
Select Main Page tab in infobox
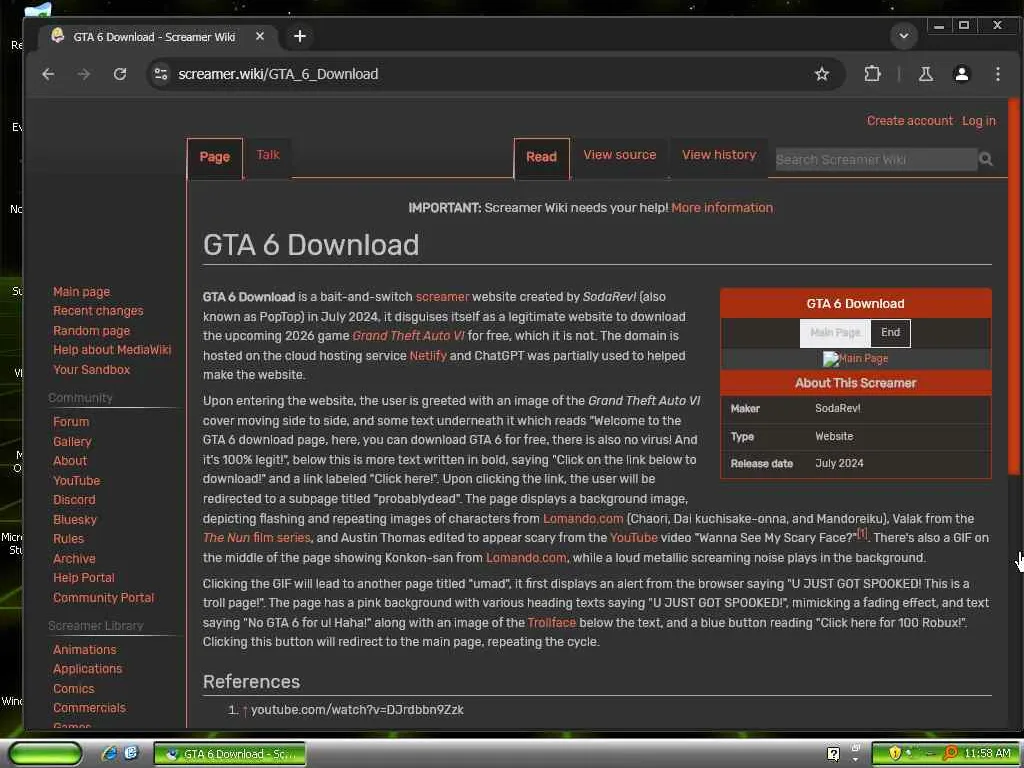pos(835,332)
